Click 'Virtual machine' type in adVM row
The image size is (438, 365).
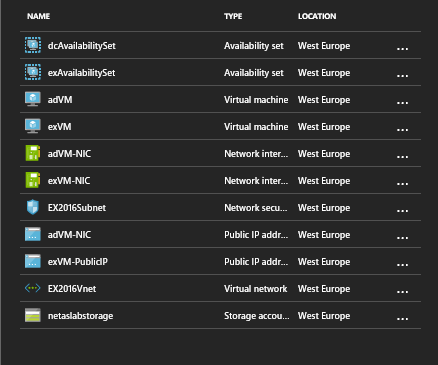(256, 100)
